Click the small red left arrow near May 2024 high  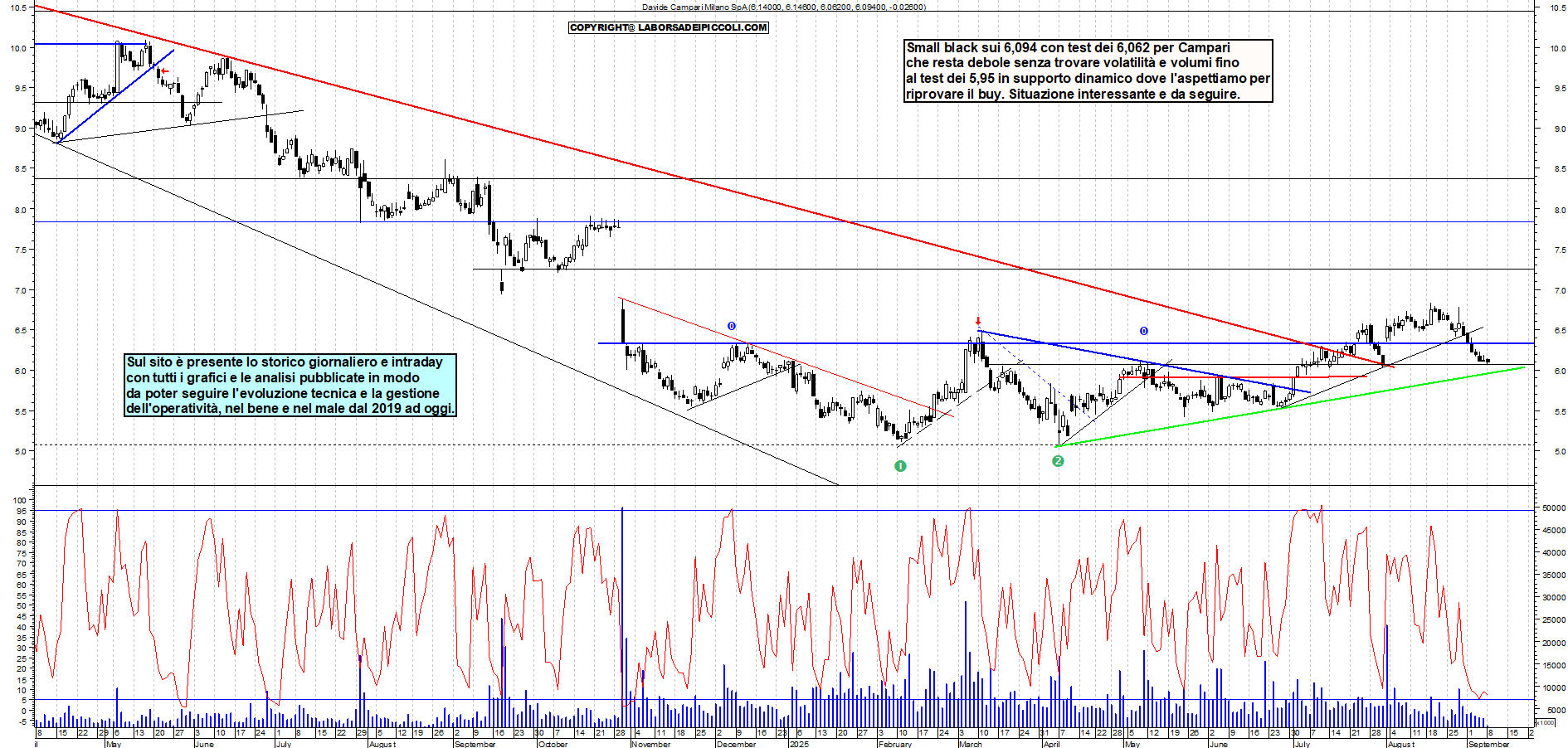point(164,71)
